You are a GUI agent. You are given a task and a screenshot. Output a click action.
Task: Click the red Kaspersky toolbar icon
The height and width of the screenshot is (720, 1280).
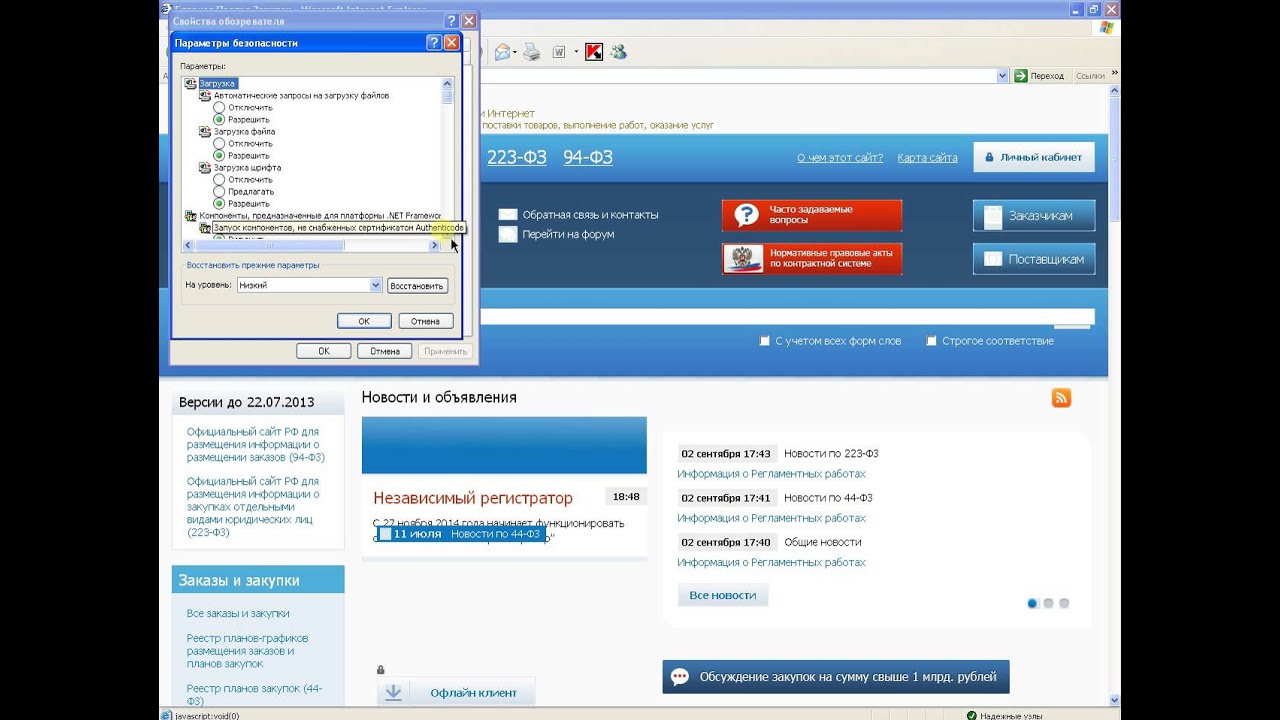[593, 52]
